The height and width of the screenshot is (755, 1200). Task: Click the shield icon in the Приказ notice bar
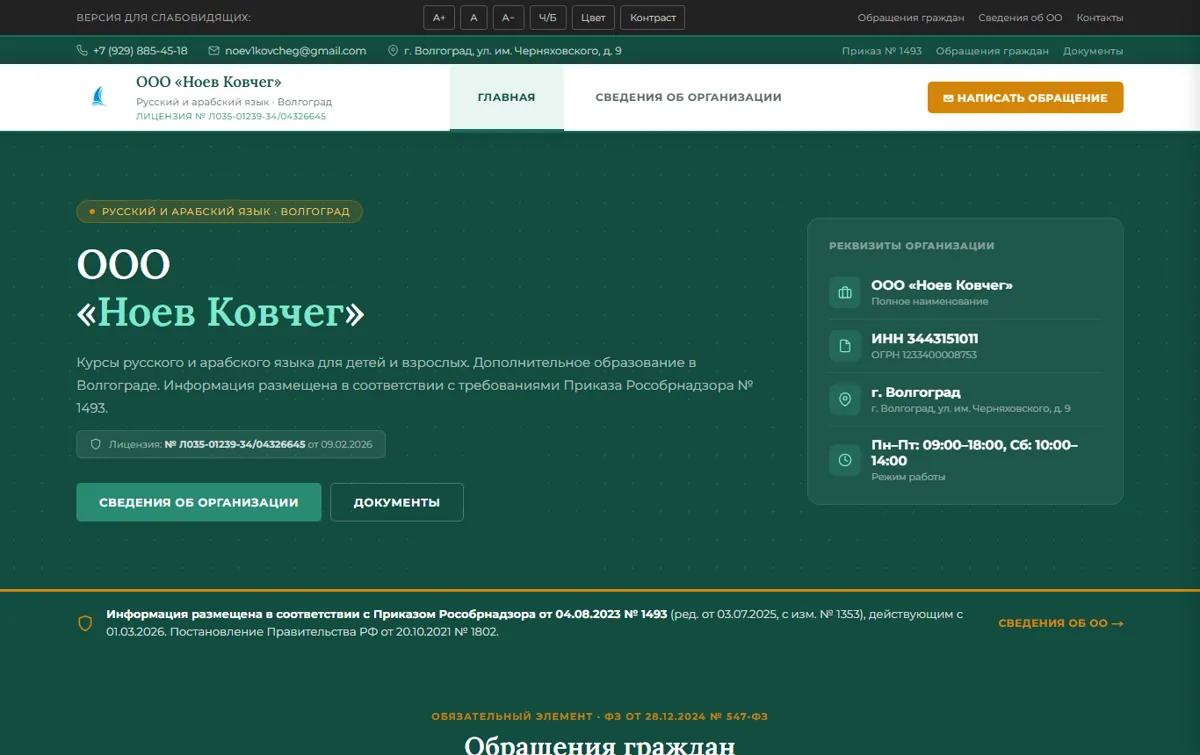(85, 623)
